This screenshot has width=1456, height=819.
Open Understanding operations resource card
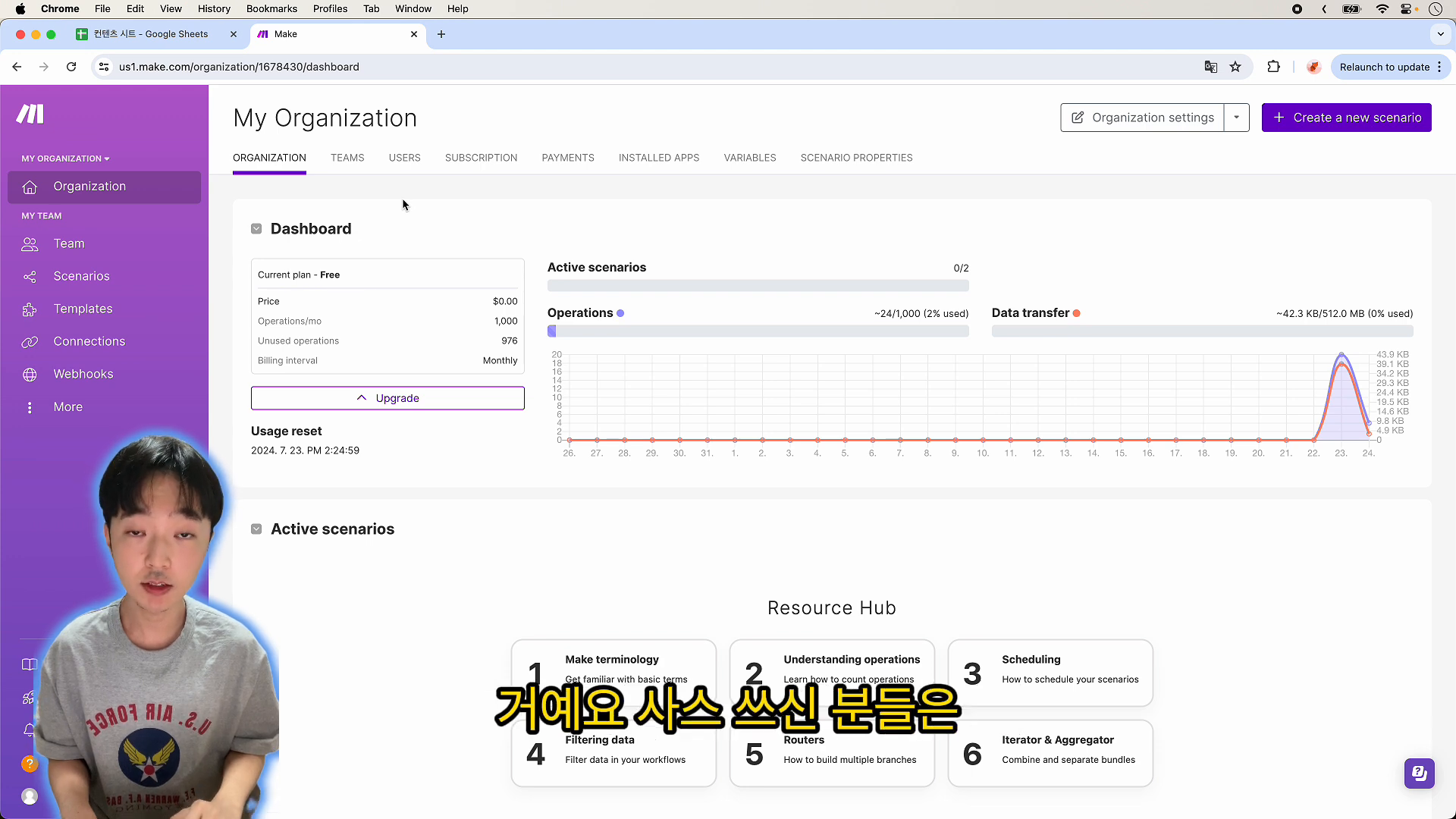(832, 673)
